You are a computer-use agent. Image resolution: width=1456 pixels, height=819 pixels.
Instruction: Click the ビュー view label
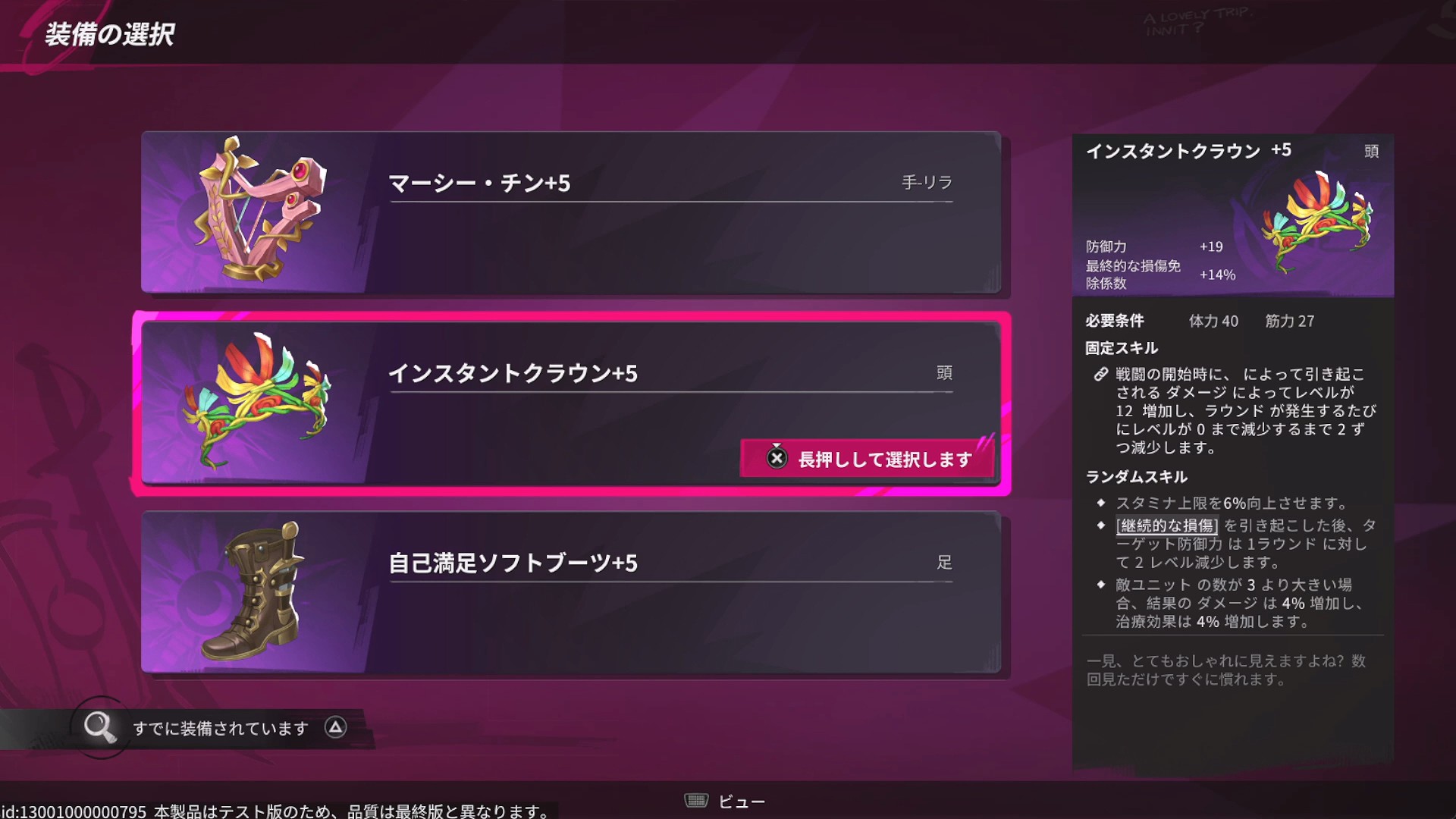click(742, 802)
